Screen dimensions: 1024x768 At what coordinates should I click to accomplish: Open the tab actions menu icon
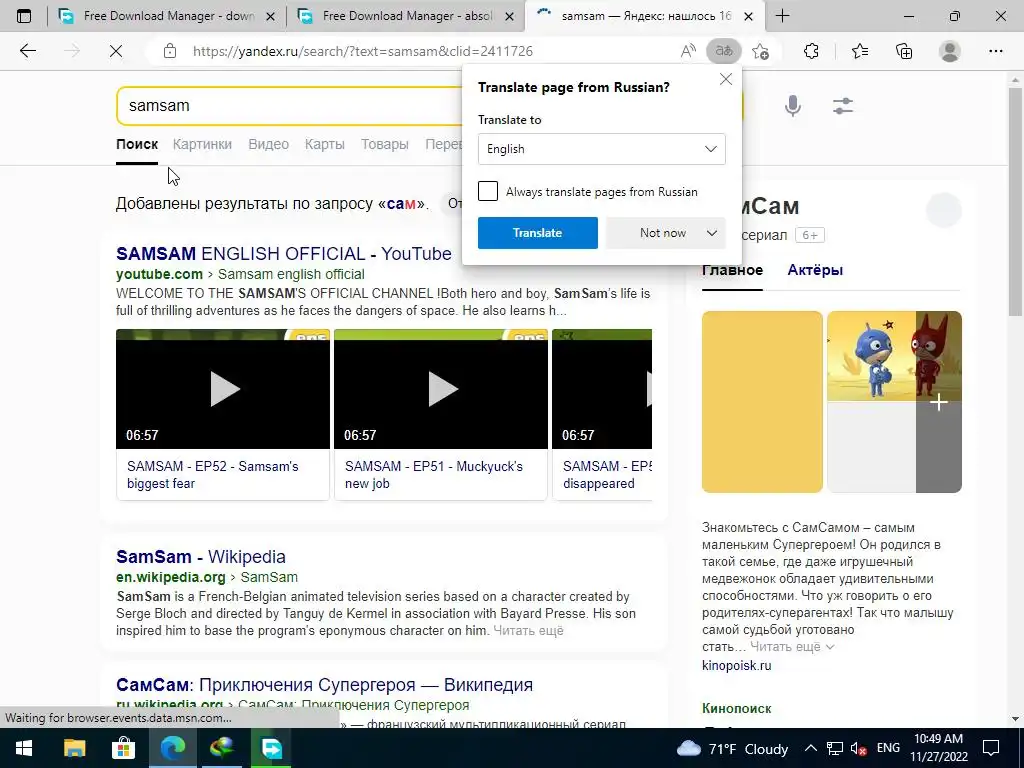coord(24,16)
